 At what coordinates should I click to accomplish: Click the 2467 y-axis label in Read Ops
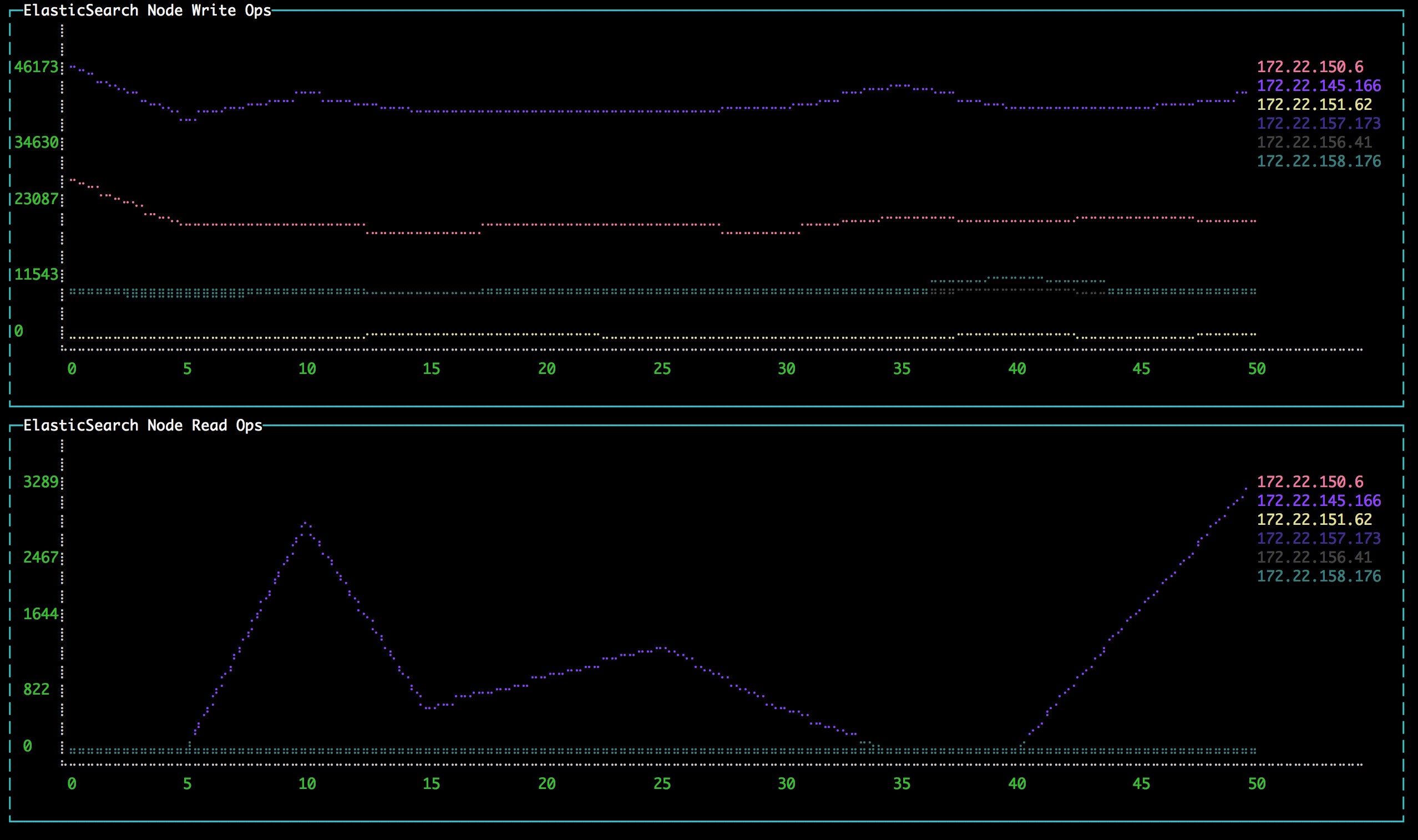pos(40,557)
